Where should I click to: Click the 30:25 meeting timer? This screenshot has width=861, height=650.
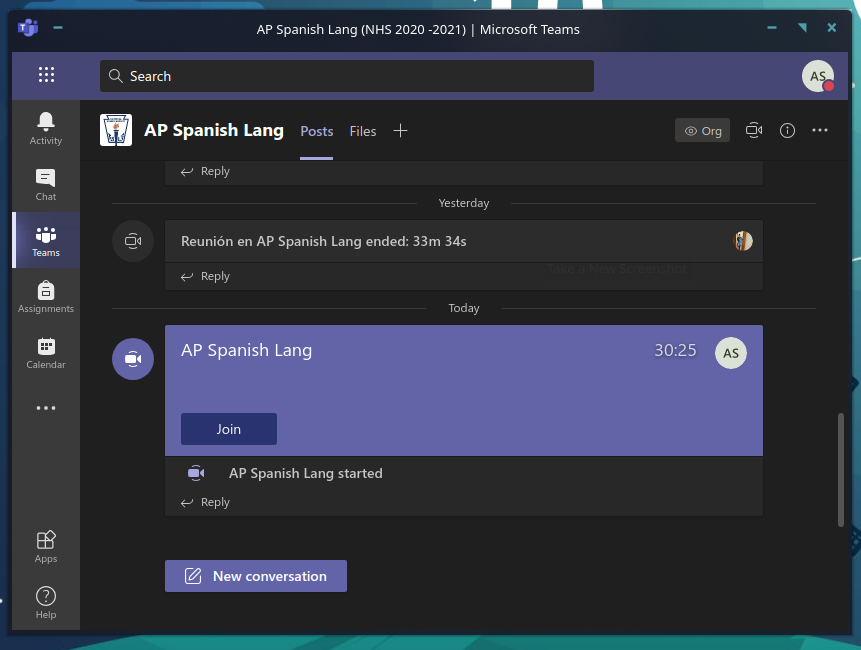click(675, 350)
